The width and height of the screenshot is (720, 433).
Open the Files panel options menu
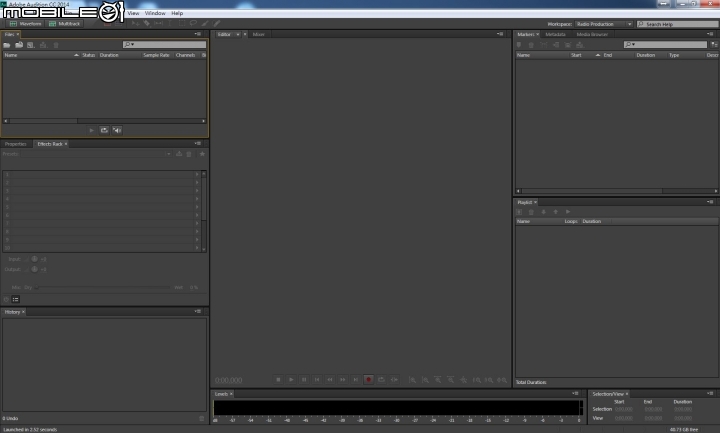point(198,34)
